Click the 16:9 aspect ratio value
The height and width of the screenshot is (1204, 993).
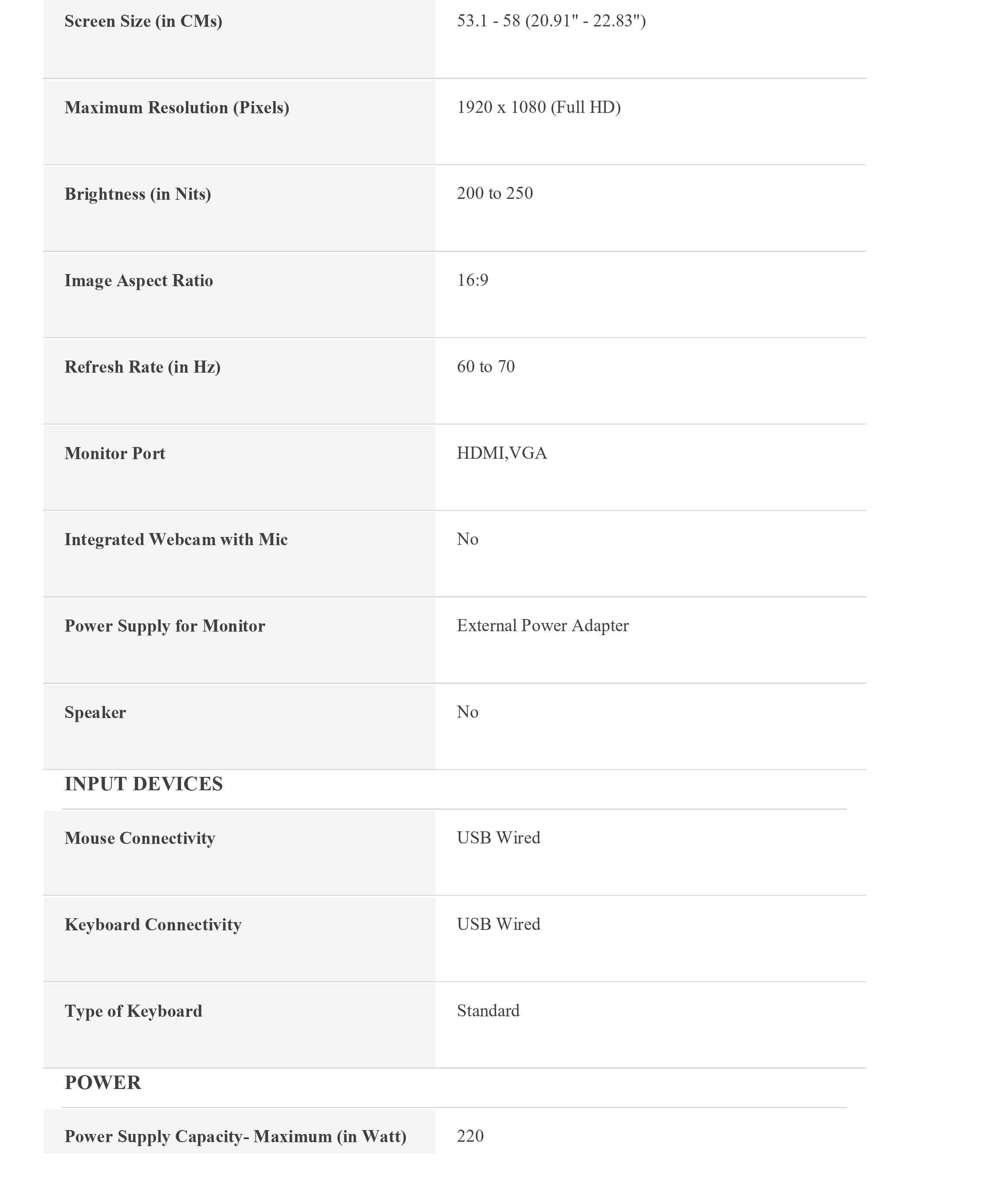[472, 280]
